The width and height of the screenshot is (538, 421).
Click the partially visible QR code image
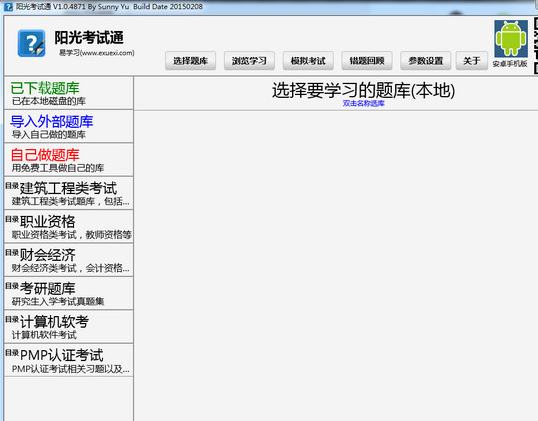(536, 46)
